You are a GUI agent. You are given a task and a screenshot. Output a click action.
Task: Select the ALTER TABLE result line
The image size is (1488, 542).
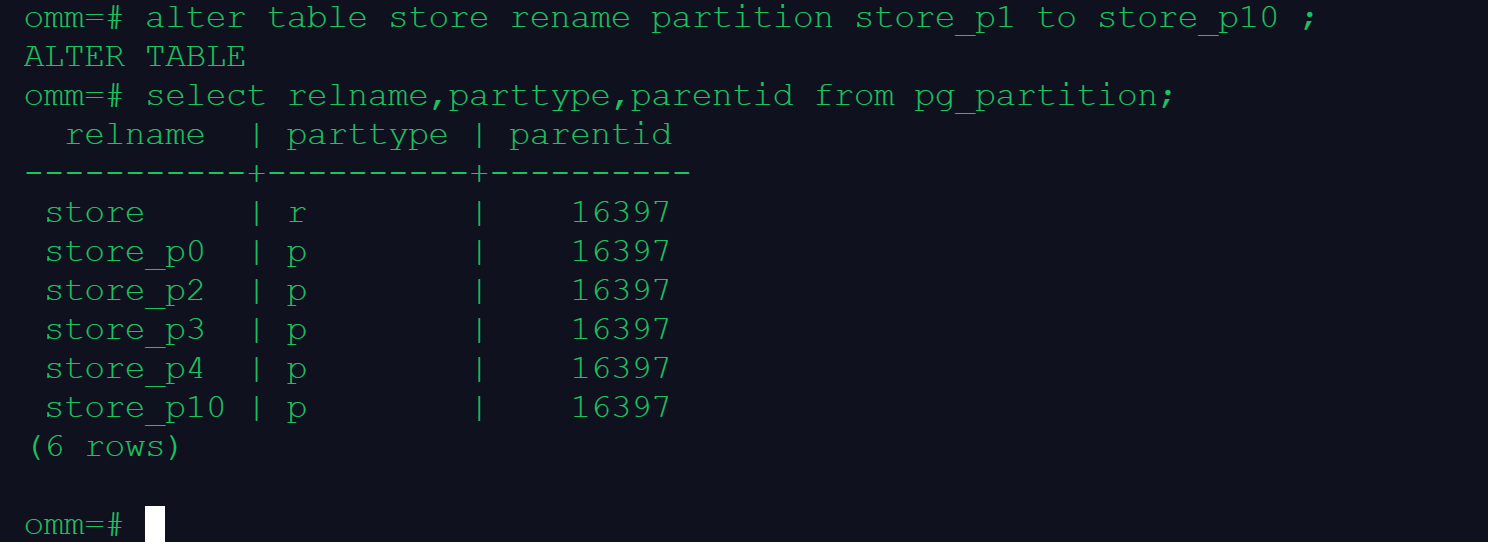(x=135, y=57)
